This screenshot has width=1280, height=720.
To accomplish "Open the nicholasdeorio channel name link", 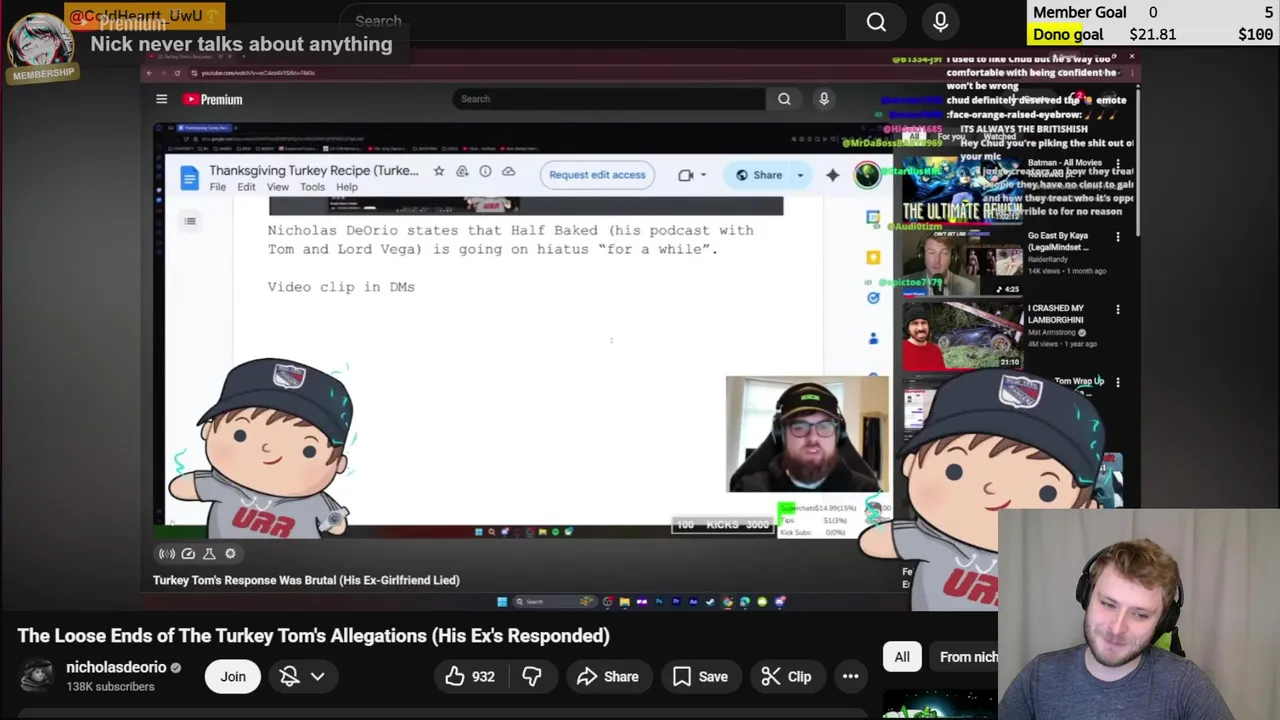I will [116, 667].
